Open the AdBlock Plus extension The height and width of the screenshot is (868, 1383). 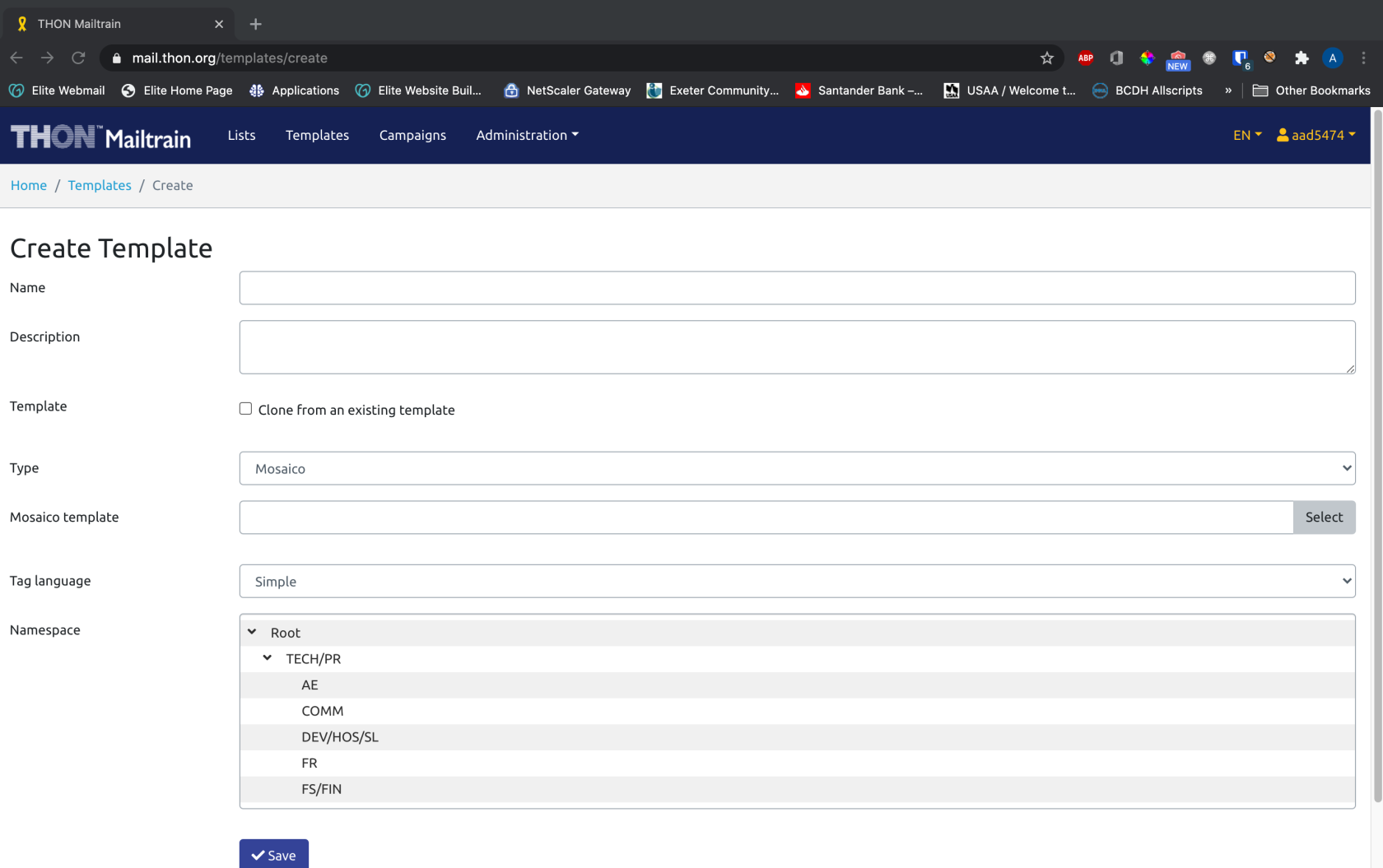click(1085, 58)
